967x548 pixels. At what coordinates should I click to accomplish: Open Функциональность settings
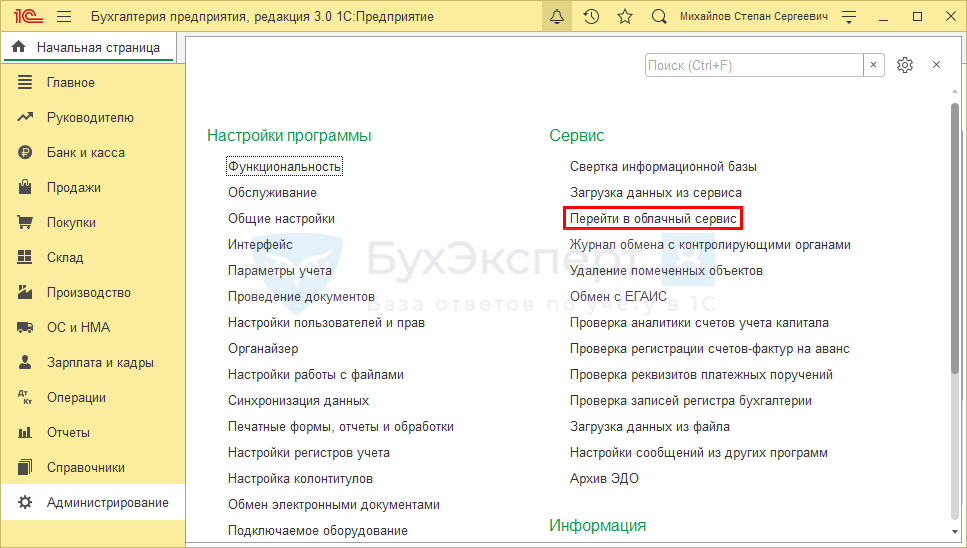(x=284, y=166)
